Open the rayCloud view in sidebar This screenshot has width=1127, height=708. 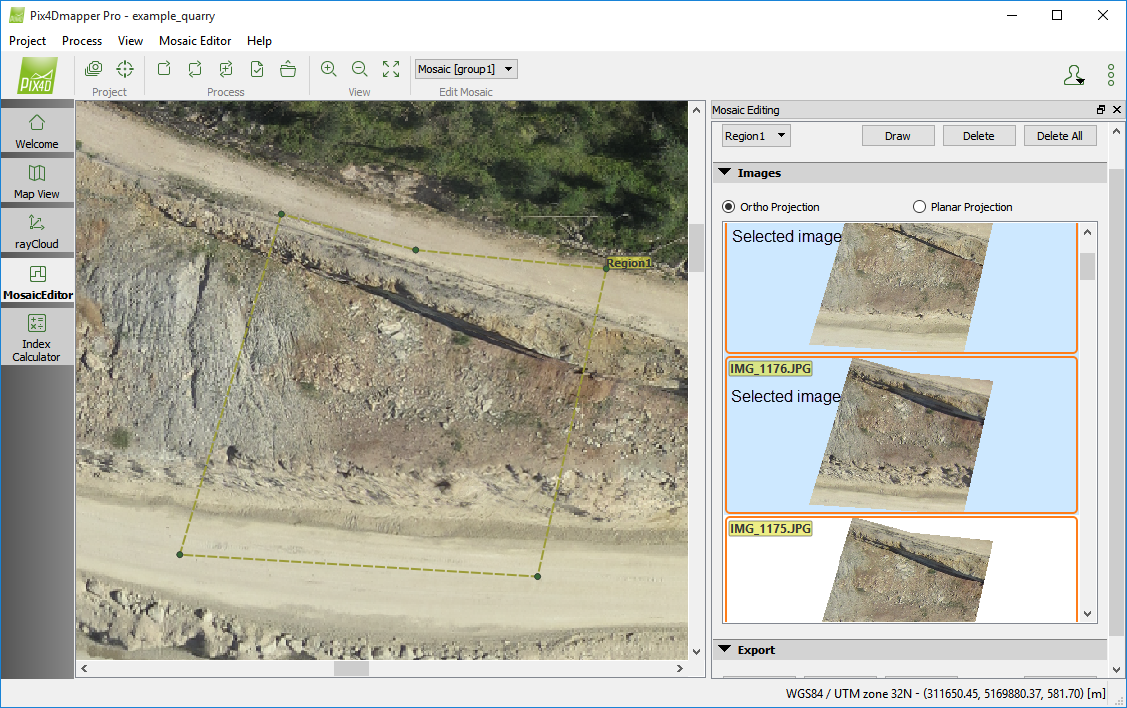click(x=37, y=229)
